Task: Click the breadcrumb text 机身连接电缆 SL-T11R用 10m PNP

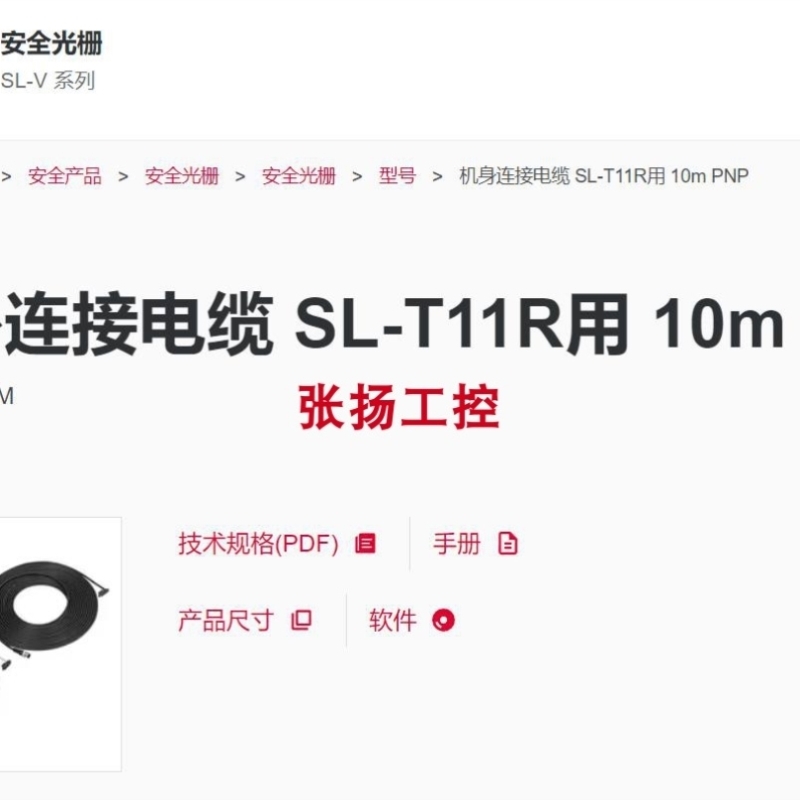Action: click(x=604, y=176)
